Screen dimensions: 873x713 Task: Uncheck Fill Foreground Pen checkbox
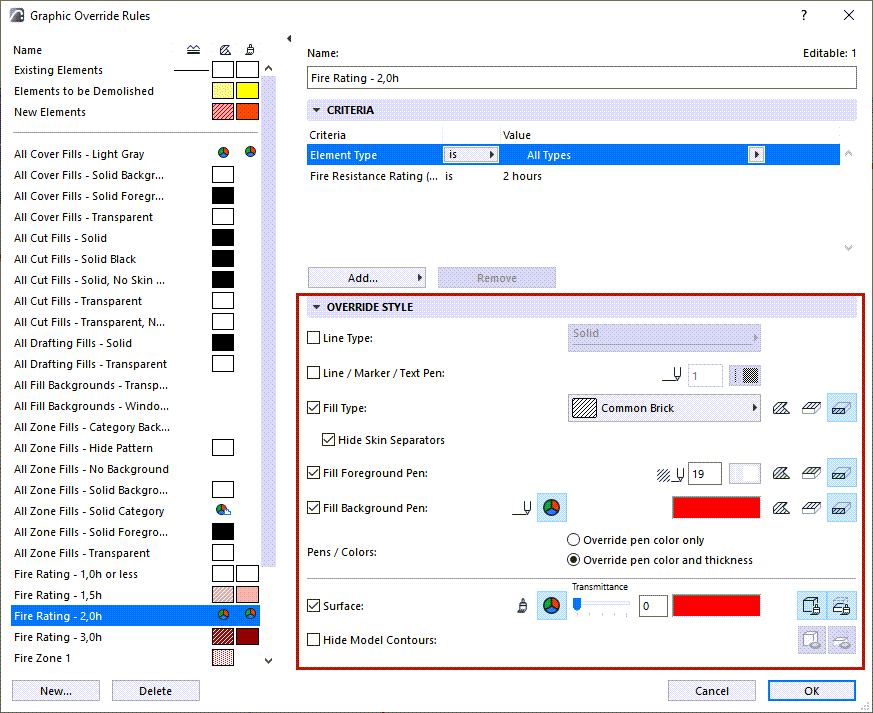[x=313, y=473]
